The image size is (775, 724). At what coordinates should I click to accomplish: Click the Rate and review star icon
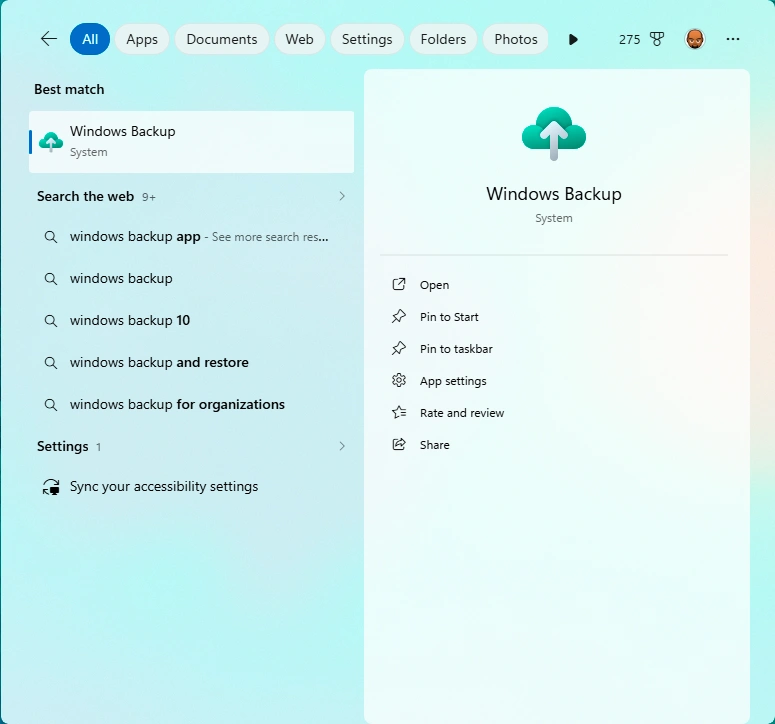click(x=399, y=412)
